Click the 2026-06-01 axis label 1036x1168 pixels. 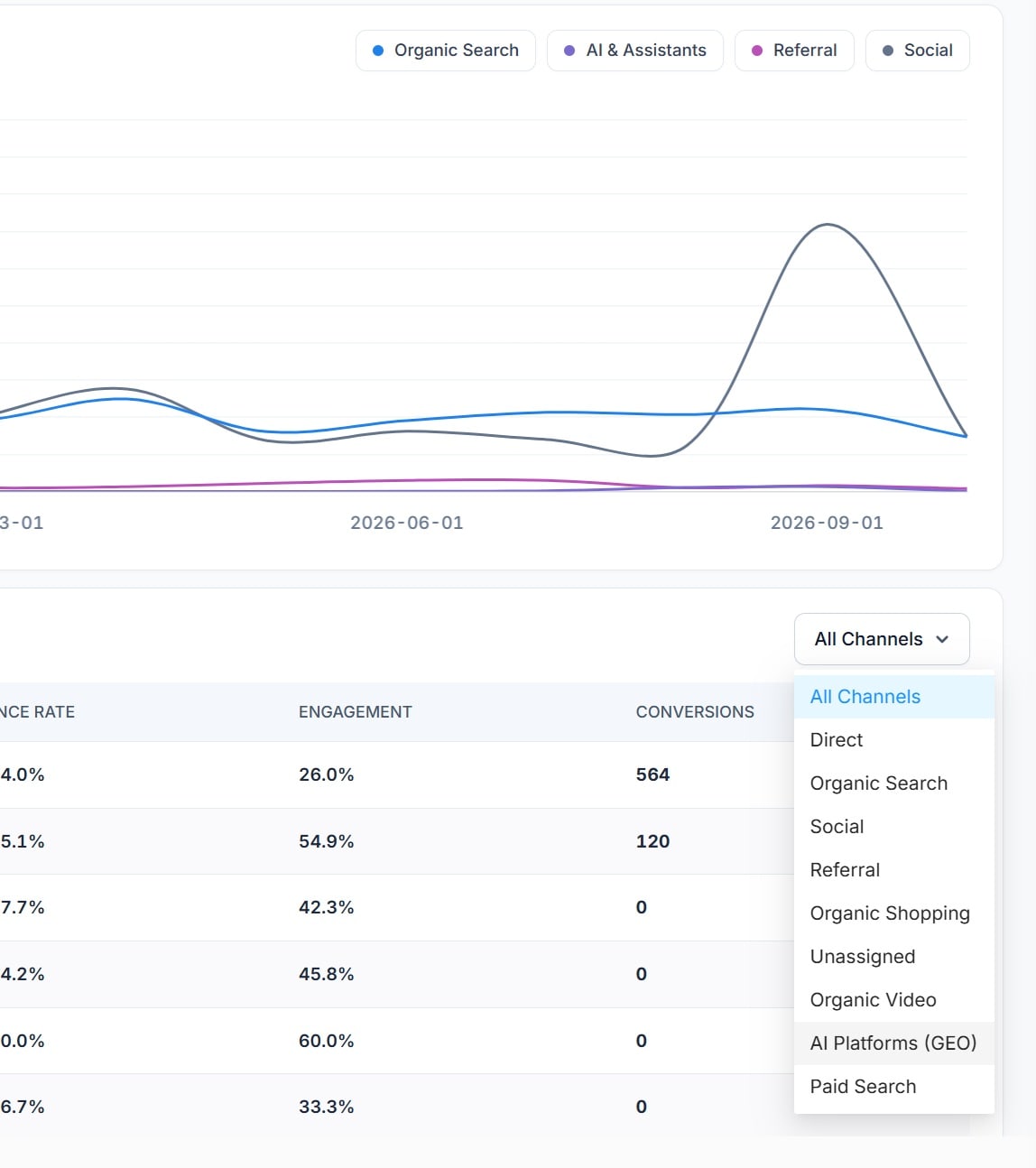(407, 523)
